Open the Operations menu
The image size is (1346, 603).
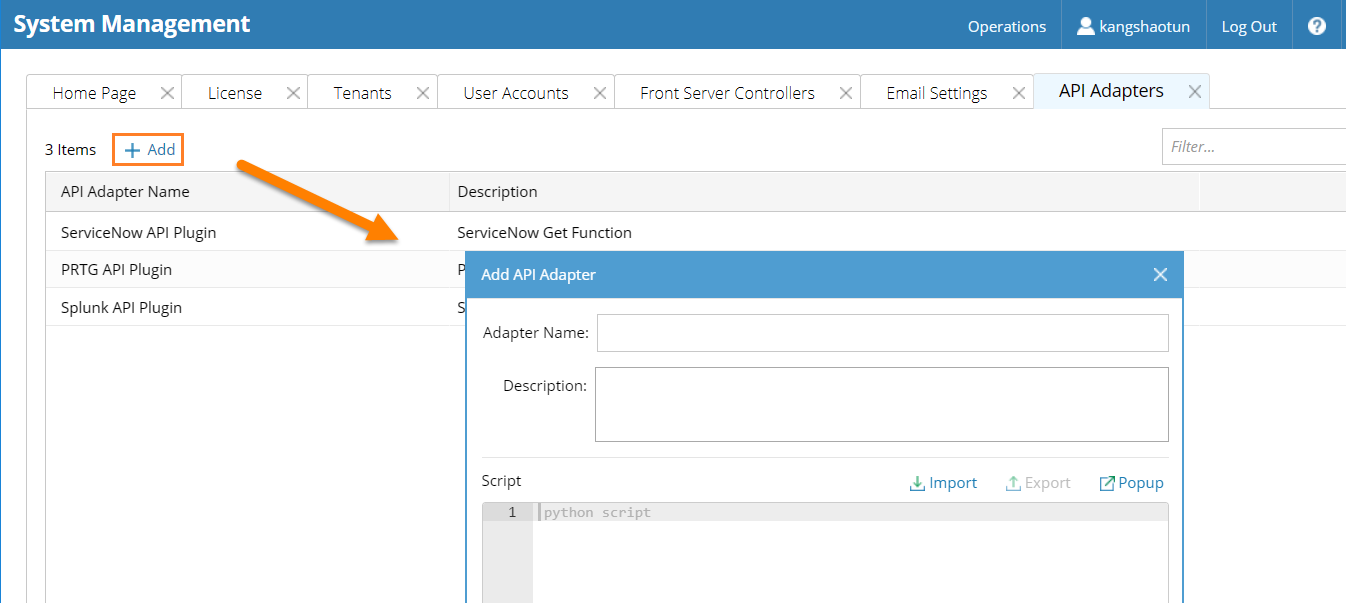click(1006, 26)
